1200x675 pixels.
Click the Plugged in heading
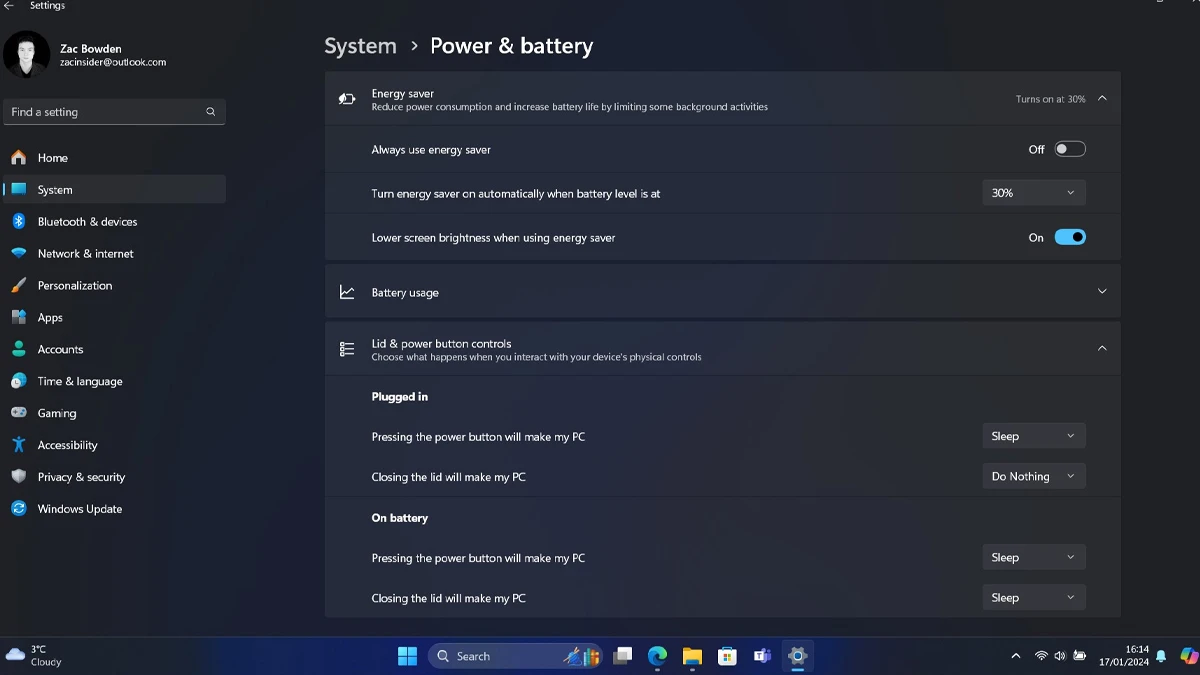400,397
